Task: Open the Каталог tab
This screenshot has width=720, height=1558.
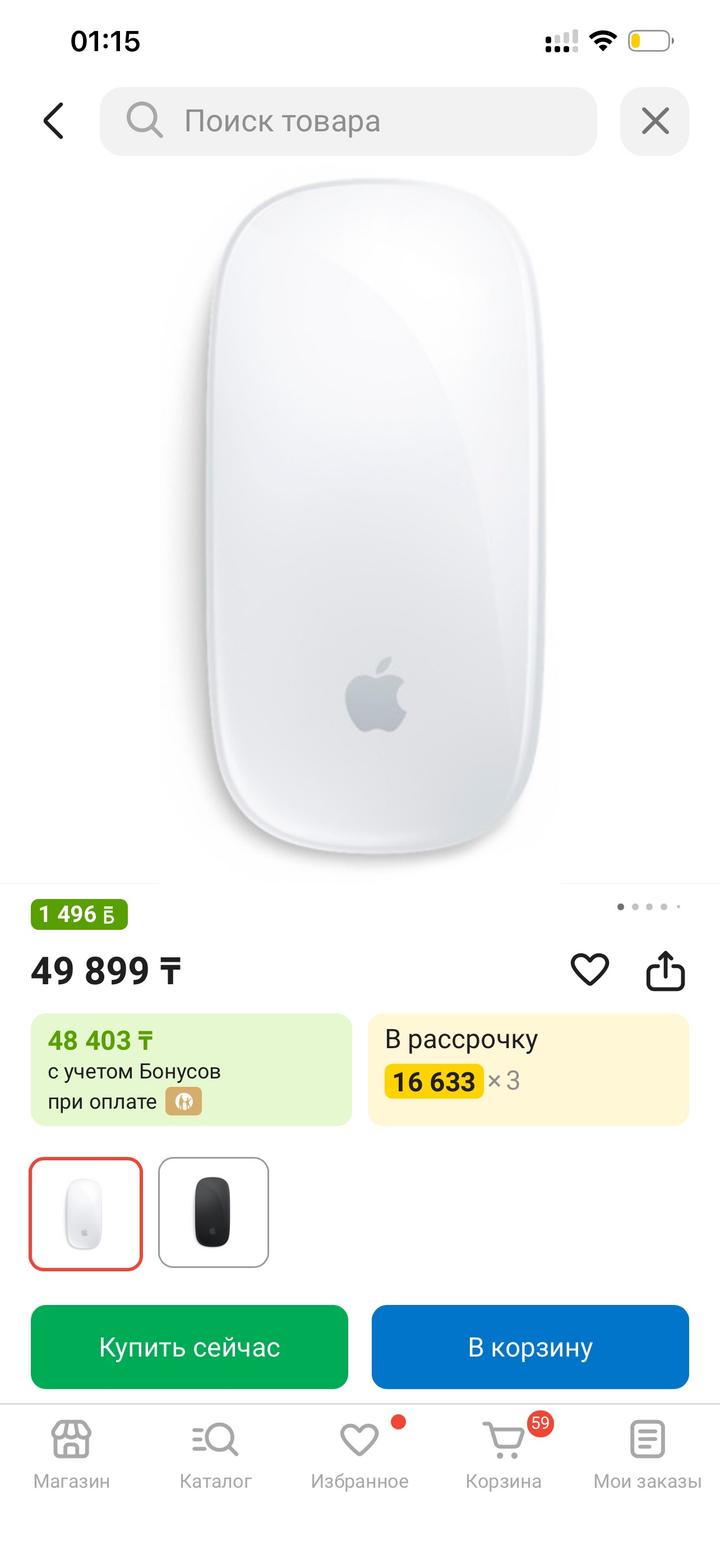Action: pos(215,1455)
